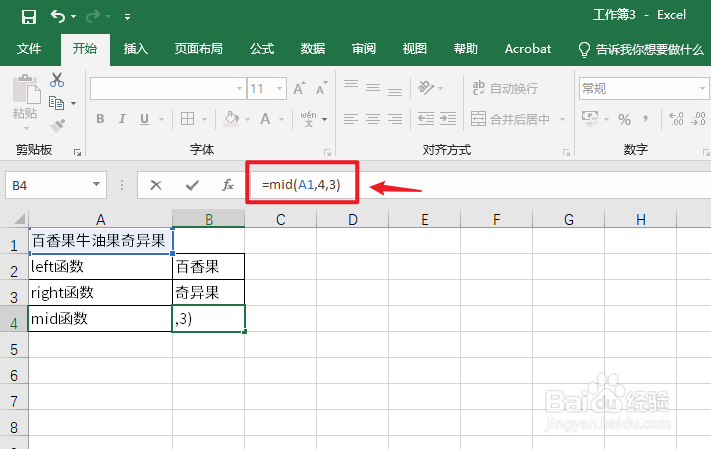
Task: Click the Name Box showing B4
Action: pos(56,185)
